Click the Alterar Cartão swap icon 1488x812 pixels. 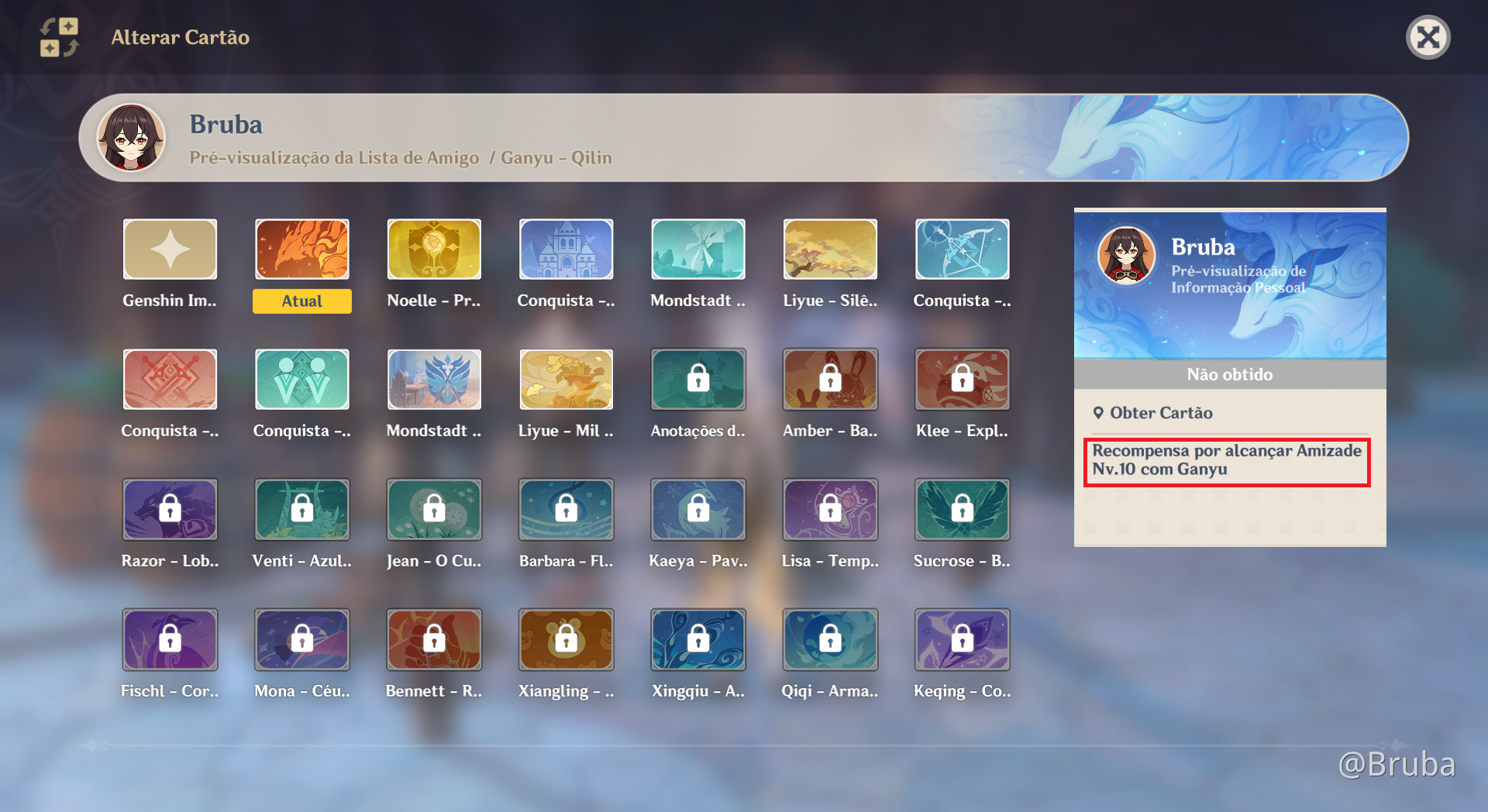[60, 37]
